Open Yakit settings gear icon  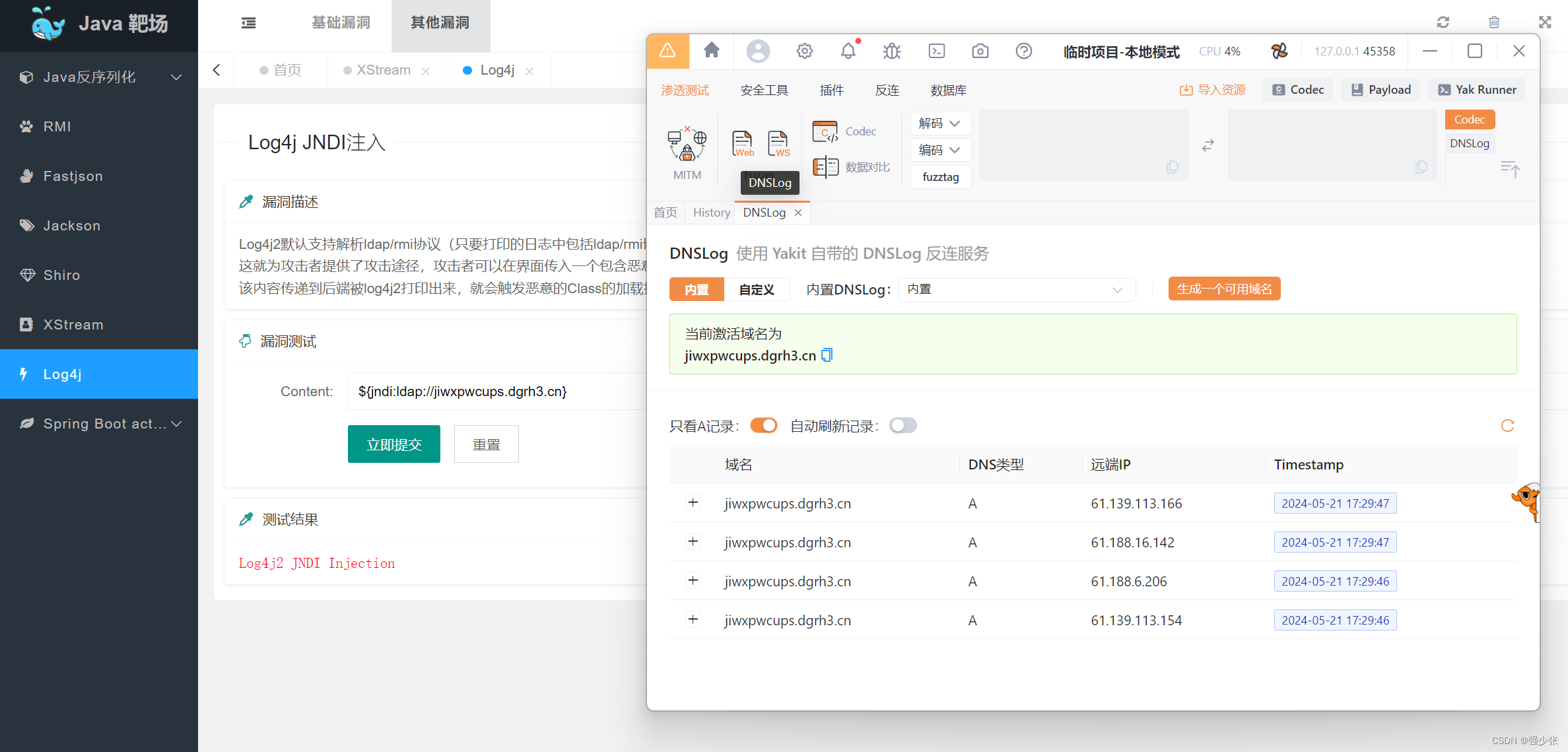[x=804, y=51]
